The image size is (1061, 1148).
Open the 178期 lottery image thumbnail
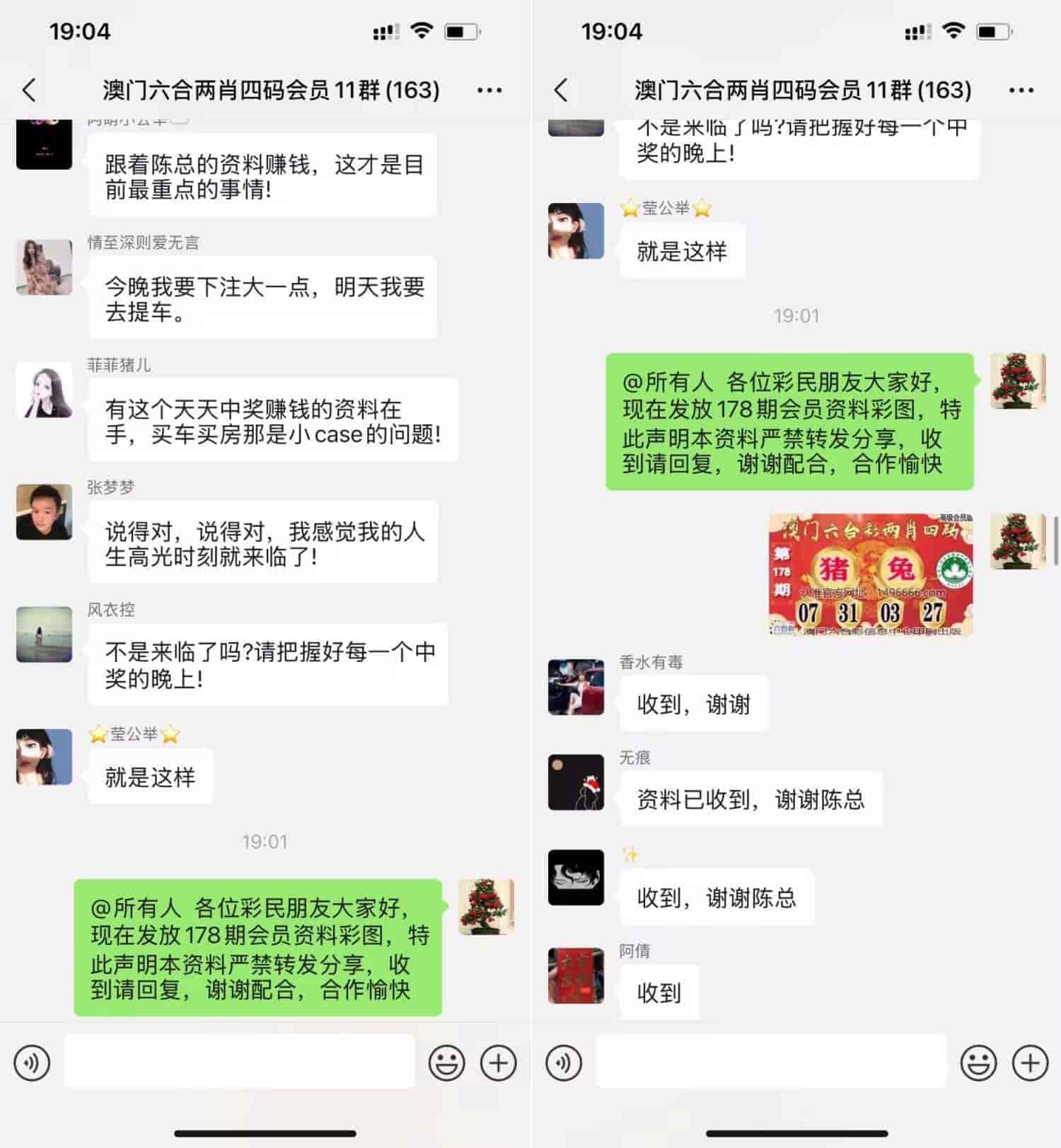871,574
